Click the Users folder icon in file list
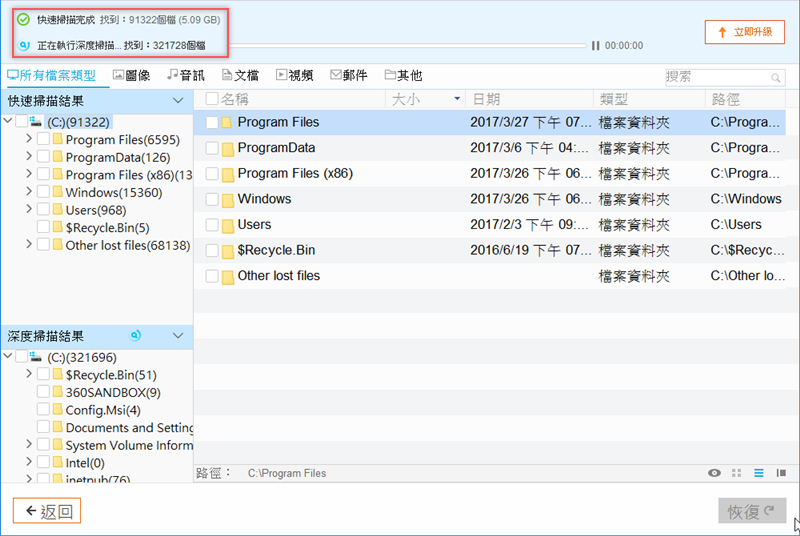Screen dimensions: 800x536 227,225
